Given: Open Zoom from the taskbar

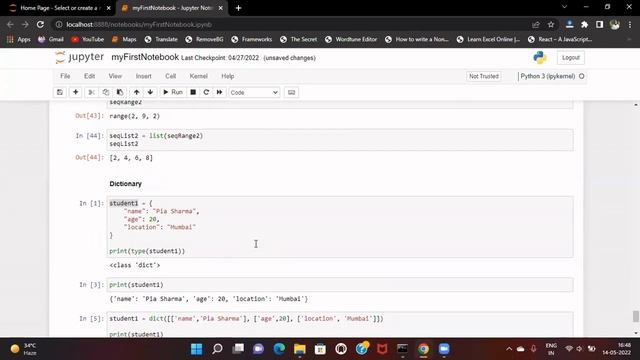Looking at the screenshot, I should point(444,349).
